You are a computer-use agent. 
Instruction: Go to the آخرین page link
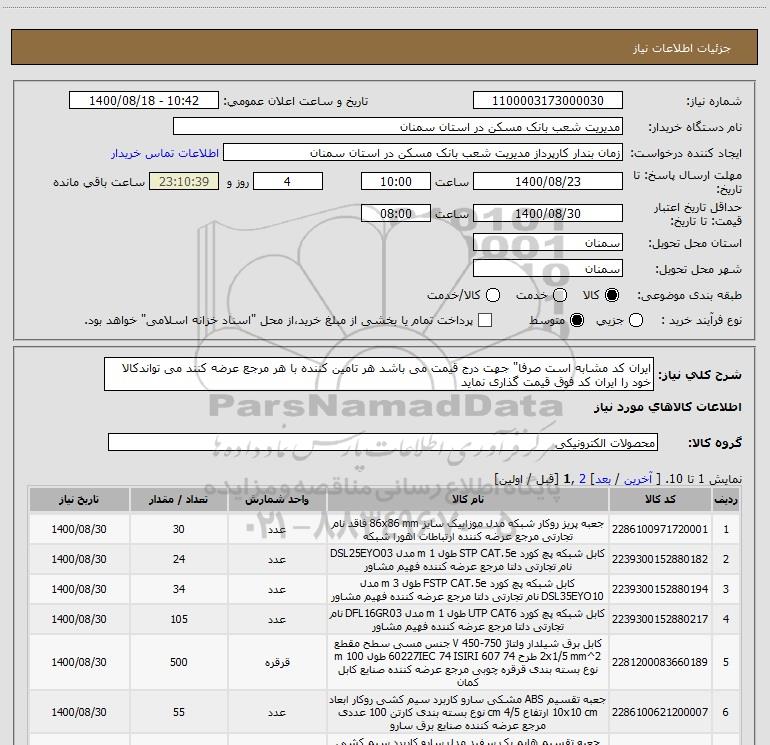[x=638, y=479]
